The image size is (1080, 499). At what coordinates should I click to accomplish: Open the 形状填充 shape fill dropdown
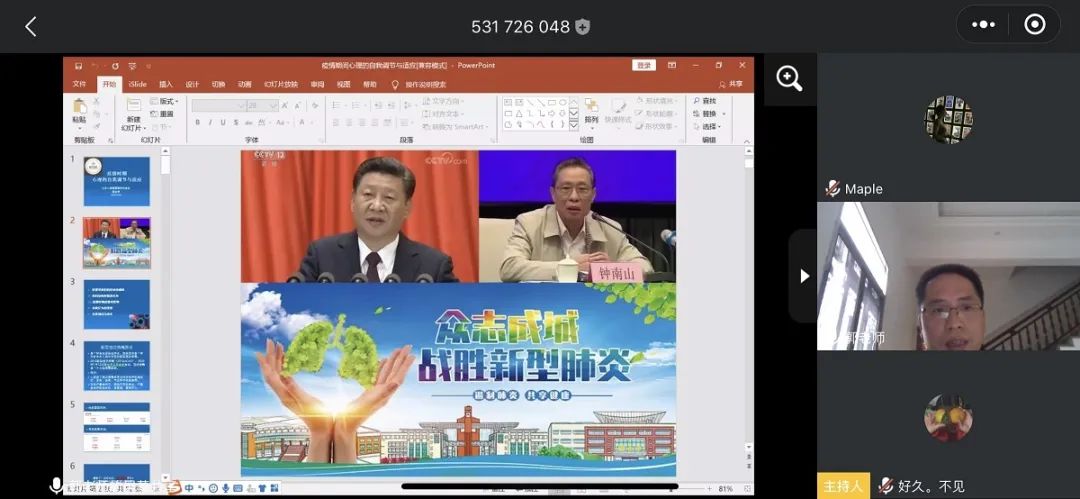[x=656, y=101]
